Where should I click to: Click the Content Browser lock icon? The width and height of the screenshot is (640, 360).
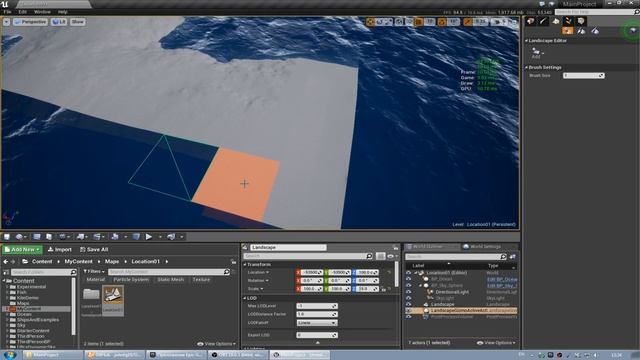pyautogui.click(x=233, y=262)
